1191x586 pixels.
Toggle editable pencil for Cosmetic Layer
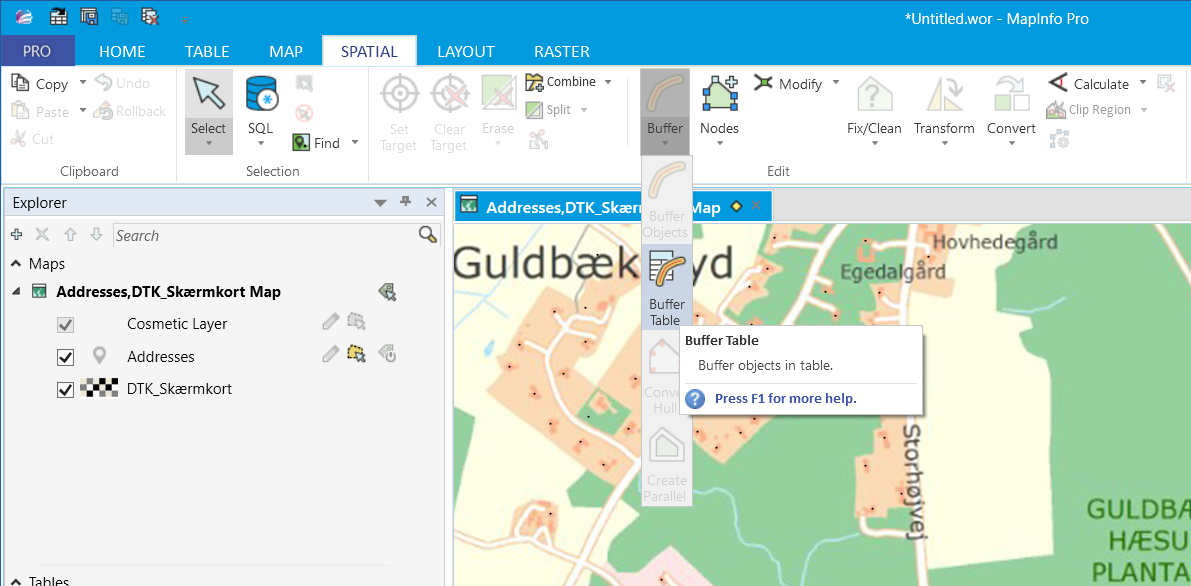pos(330,322)
